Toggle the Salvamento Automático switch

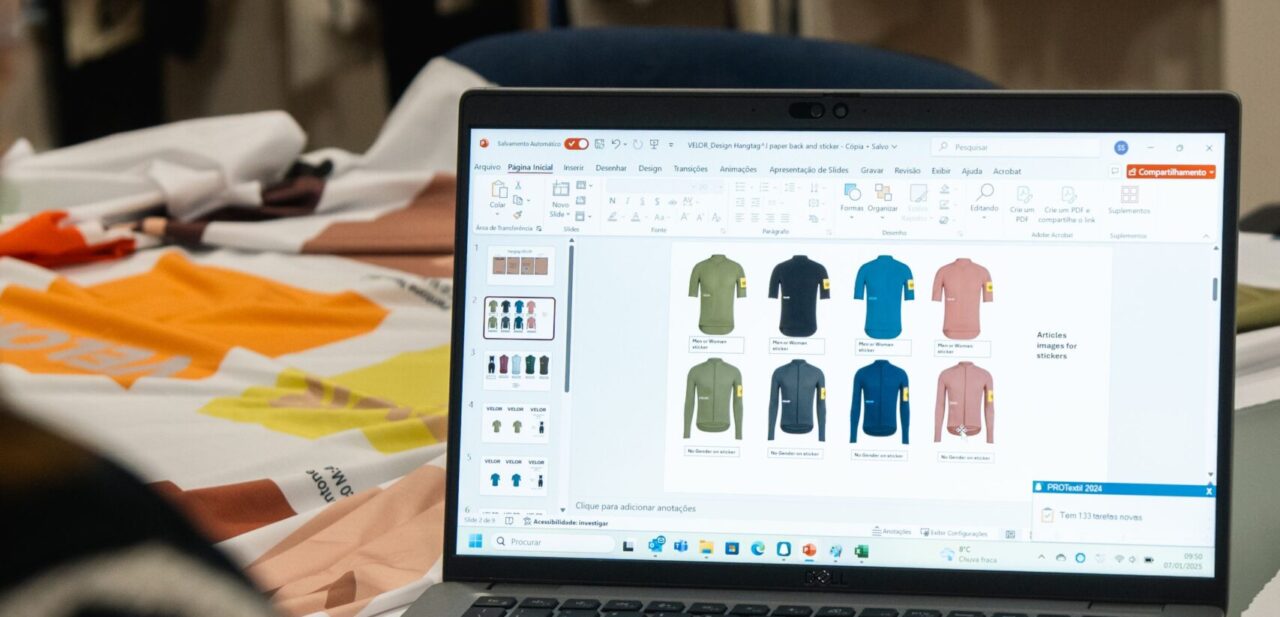pos(576,144)
